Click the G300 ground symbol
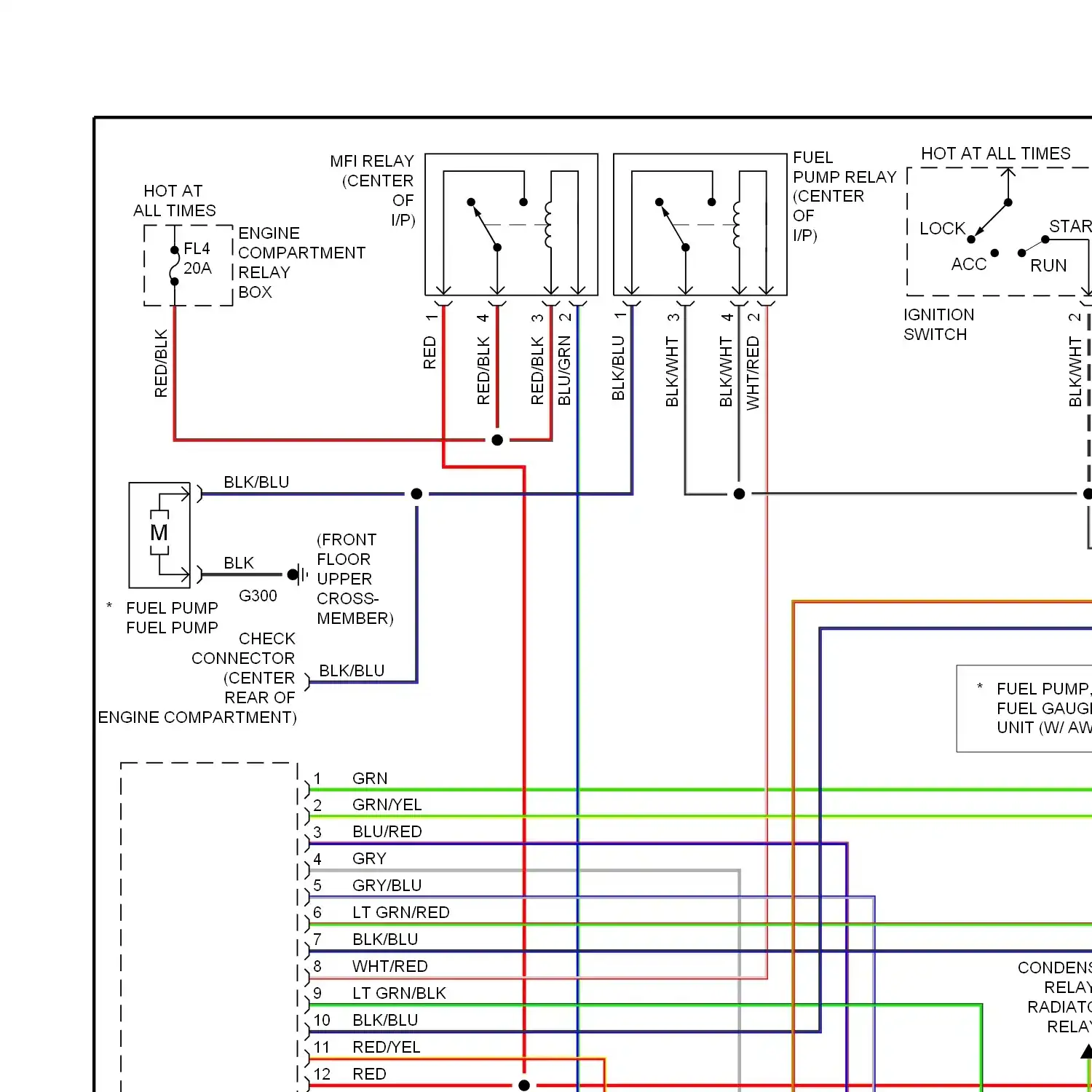 click(x=298, y=574)
